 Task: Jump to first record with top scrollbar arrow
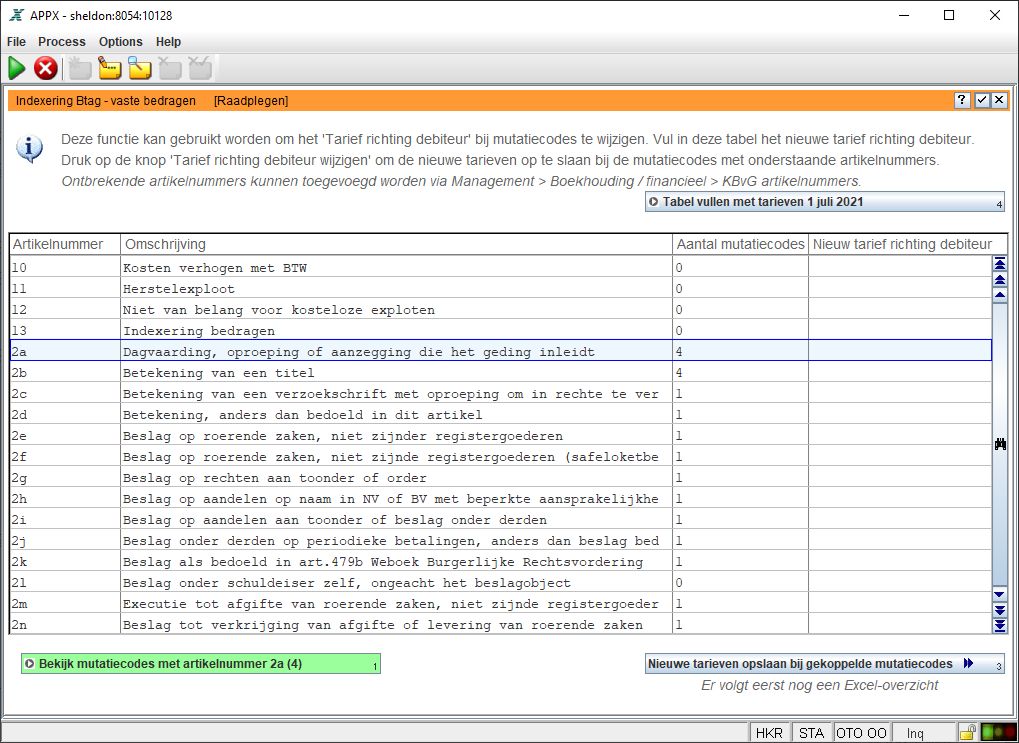coord(1000,263)
